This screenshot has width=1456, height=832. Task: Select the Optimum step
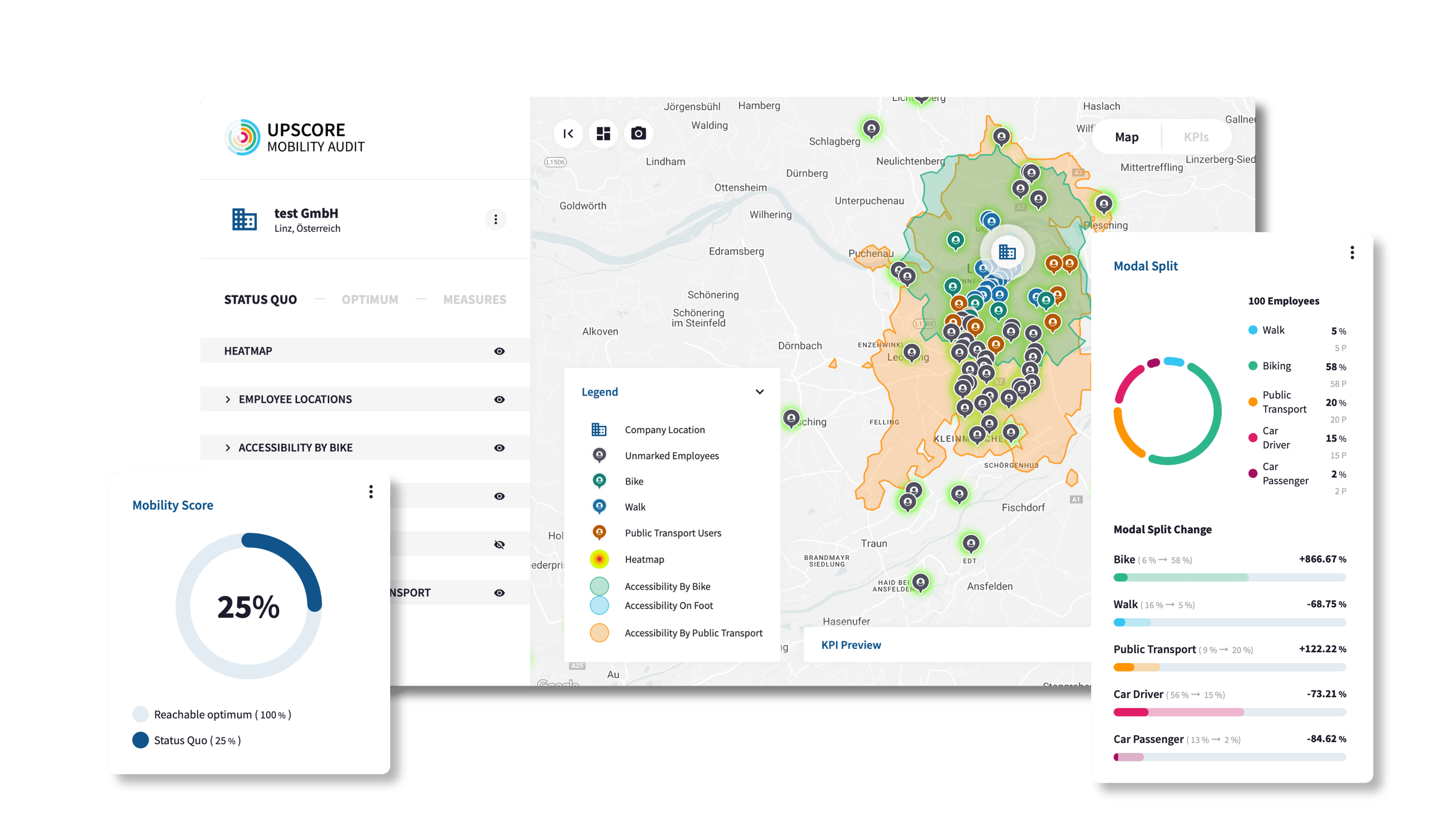coord(370,299)
